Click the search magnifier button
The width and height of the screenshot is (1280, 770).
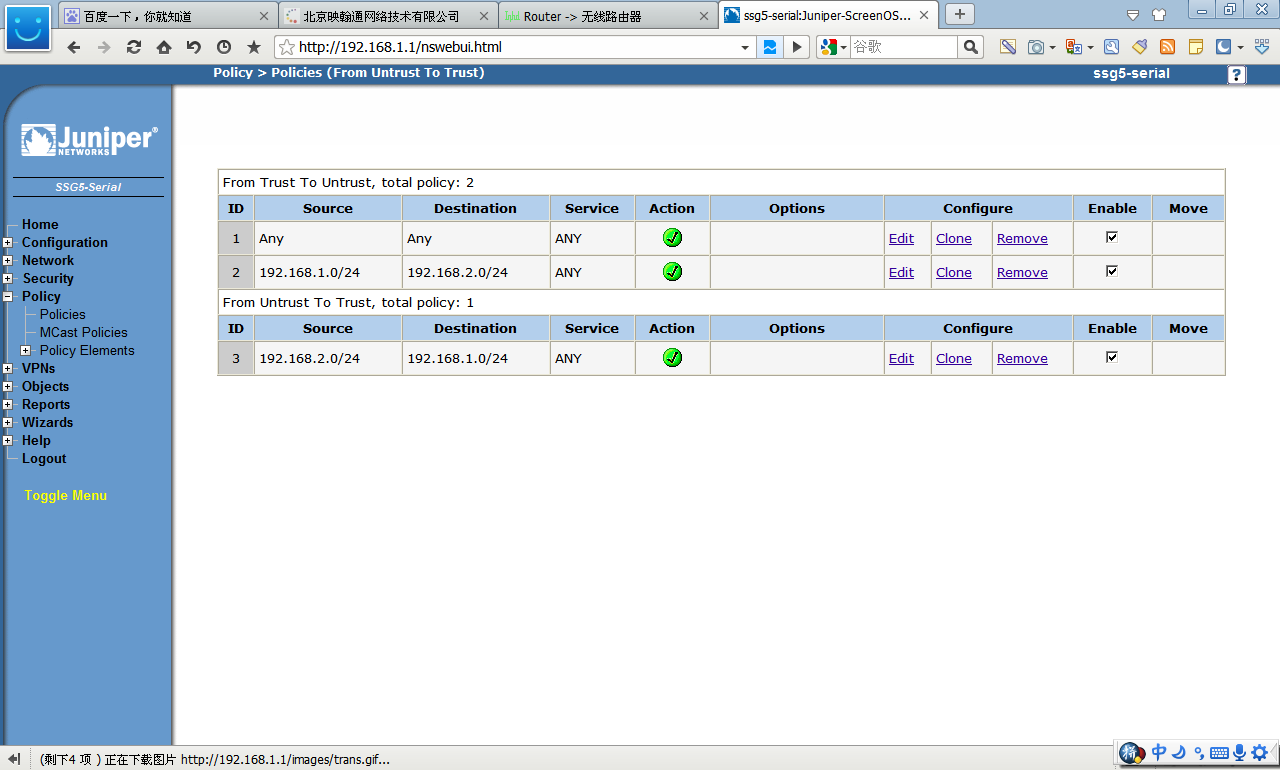[970, 47]
